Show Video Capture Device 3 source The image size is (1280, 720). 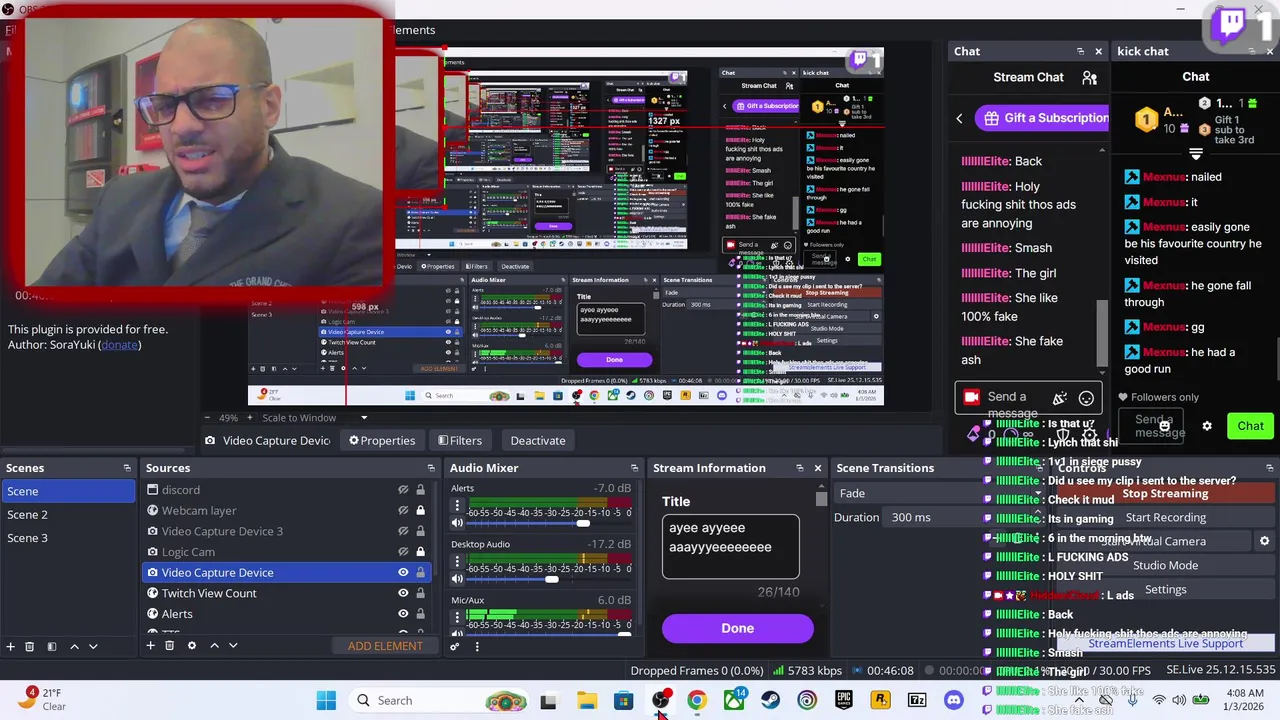click(403, 531)
